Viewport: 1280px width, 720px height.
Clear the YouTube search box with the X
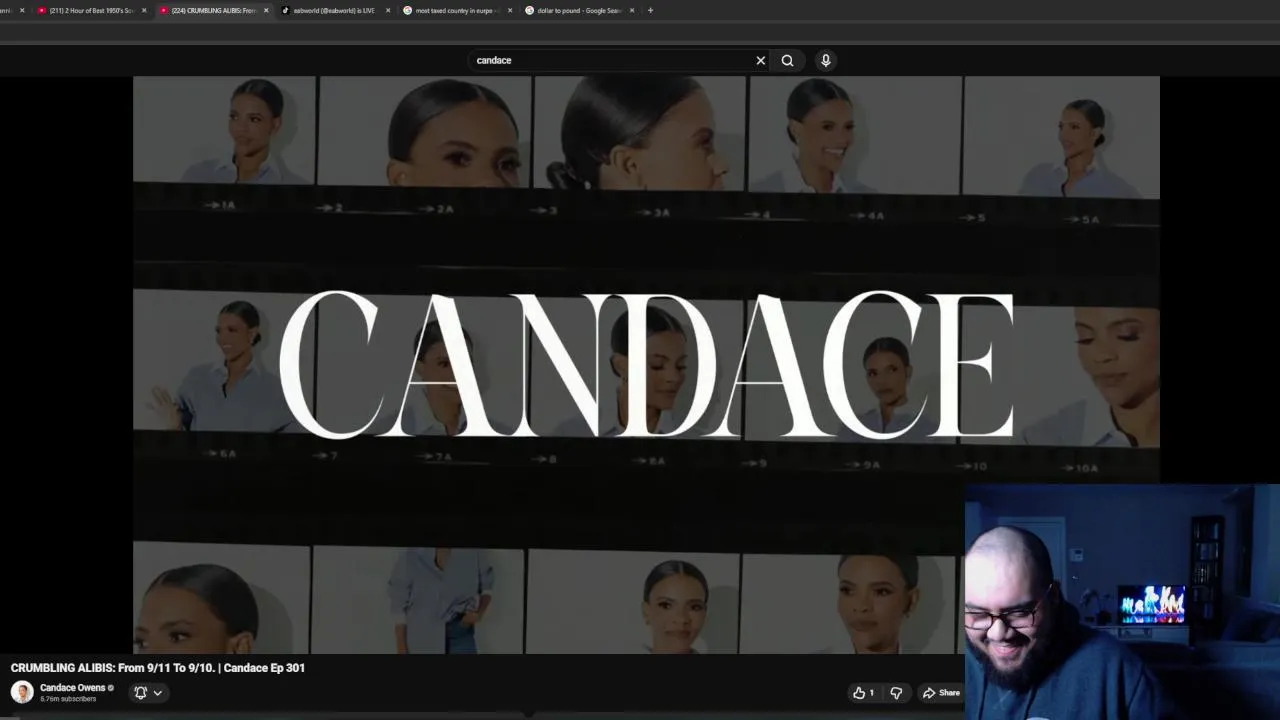coord(760,60)
